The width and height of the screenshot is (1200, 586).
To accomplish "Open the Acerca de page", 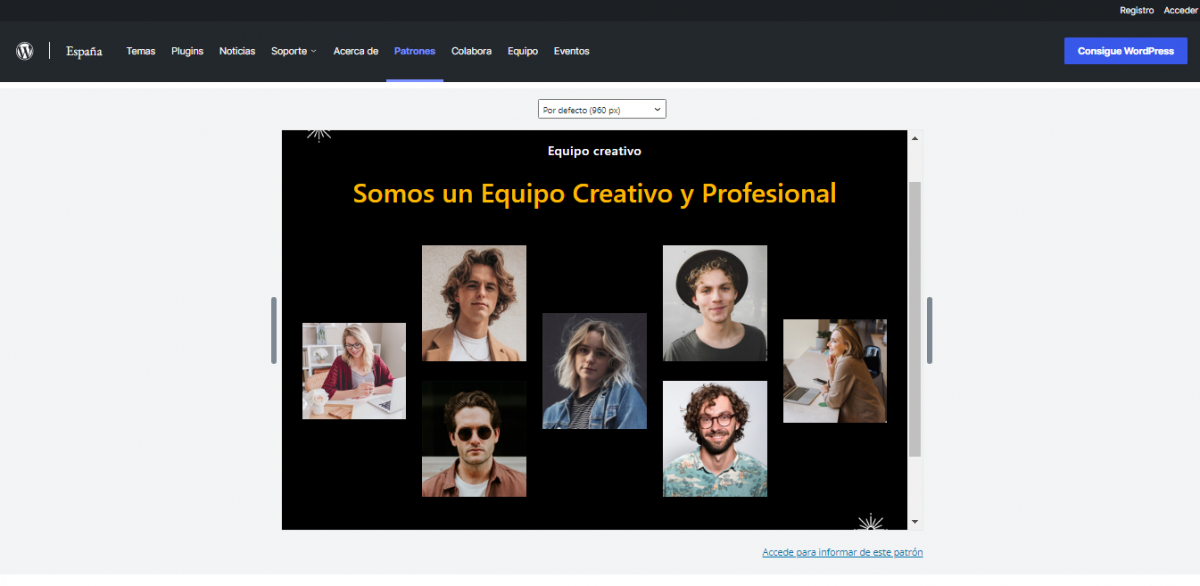I will click(x=356, y=51).
